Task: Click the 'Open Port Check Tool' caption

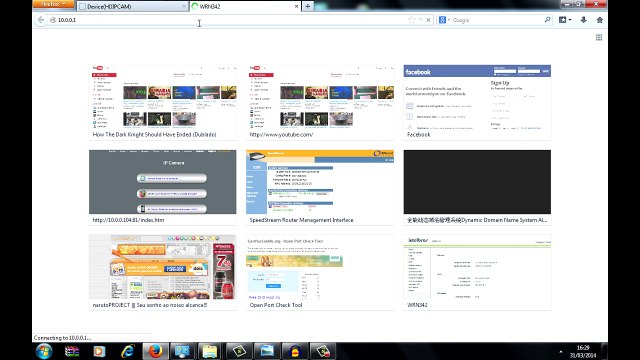Action: pyautogui.click(x=276, y=305)
